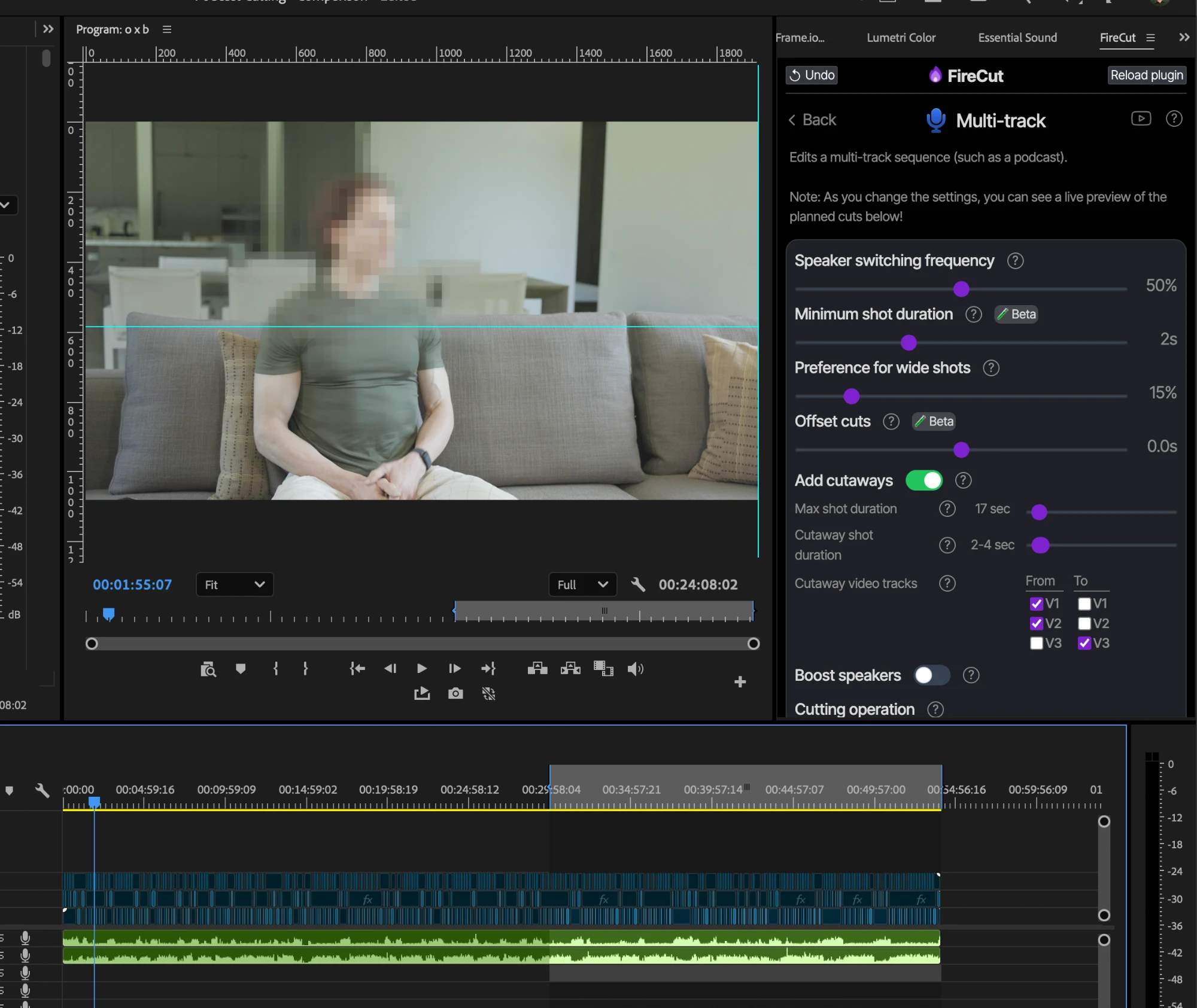Screen dimensions: 1197x1008
Task: Open the FireCut panel menu
Action: coord(1150,38)
